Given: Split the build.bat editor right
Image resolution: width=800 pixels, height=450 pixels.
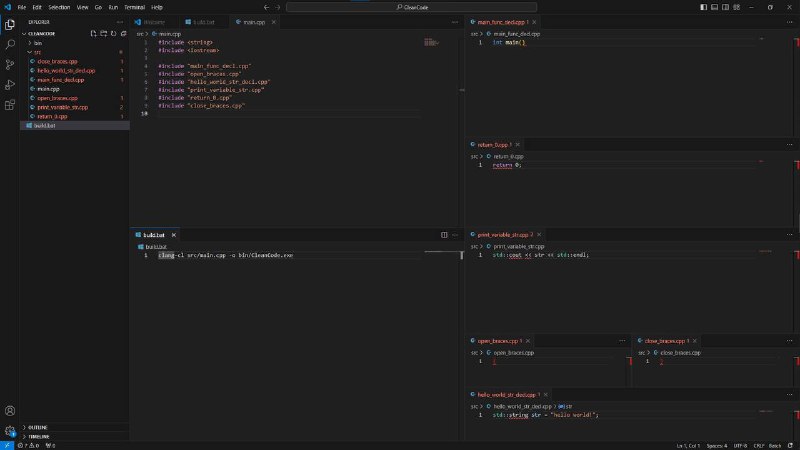Looking at the screenshot, I should pyautogui.click(x=444, y=235).
